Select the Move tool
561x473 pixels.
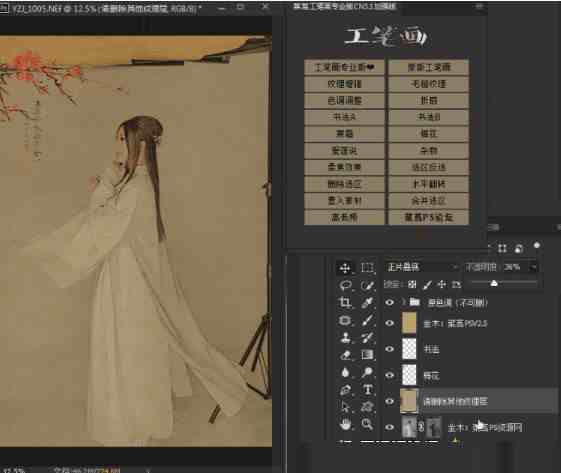(345, 268)
